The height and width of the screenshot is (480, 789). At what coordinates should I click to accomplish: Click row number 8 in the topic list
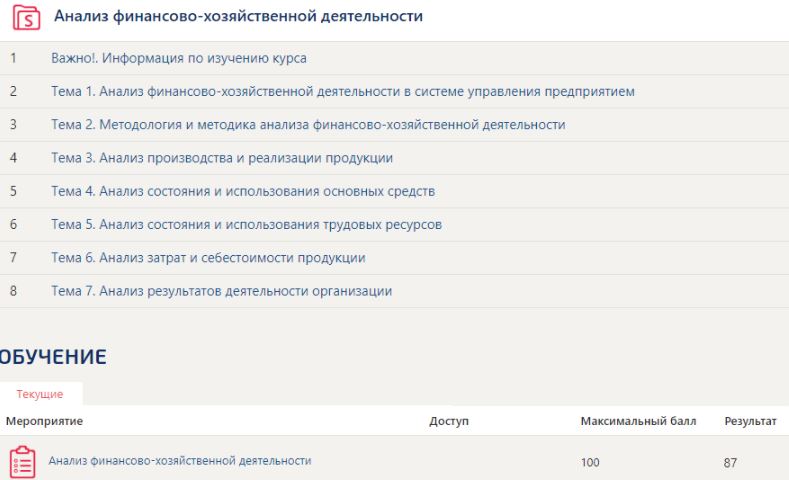click(x=13, y=291)
